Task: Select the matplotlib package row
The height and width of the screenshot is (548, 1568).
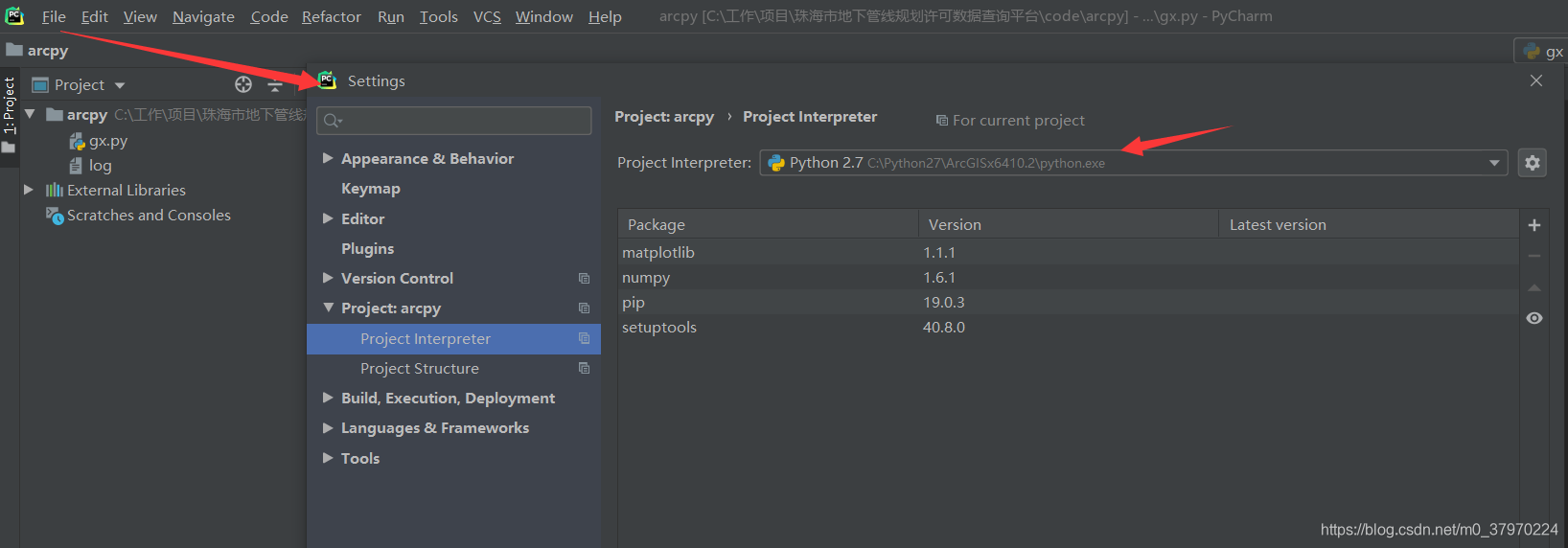Action: click(1069, 252)
